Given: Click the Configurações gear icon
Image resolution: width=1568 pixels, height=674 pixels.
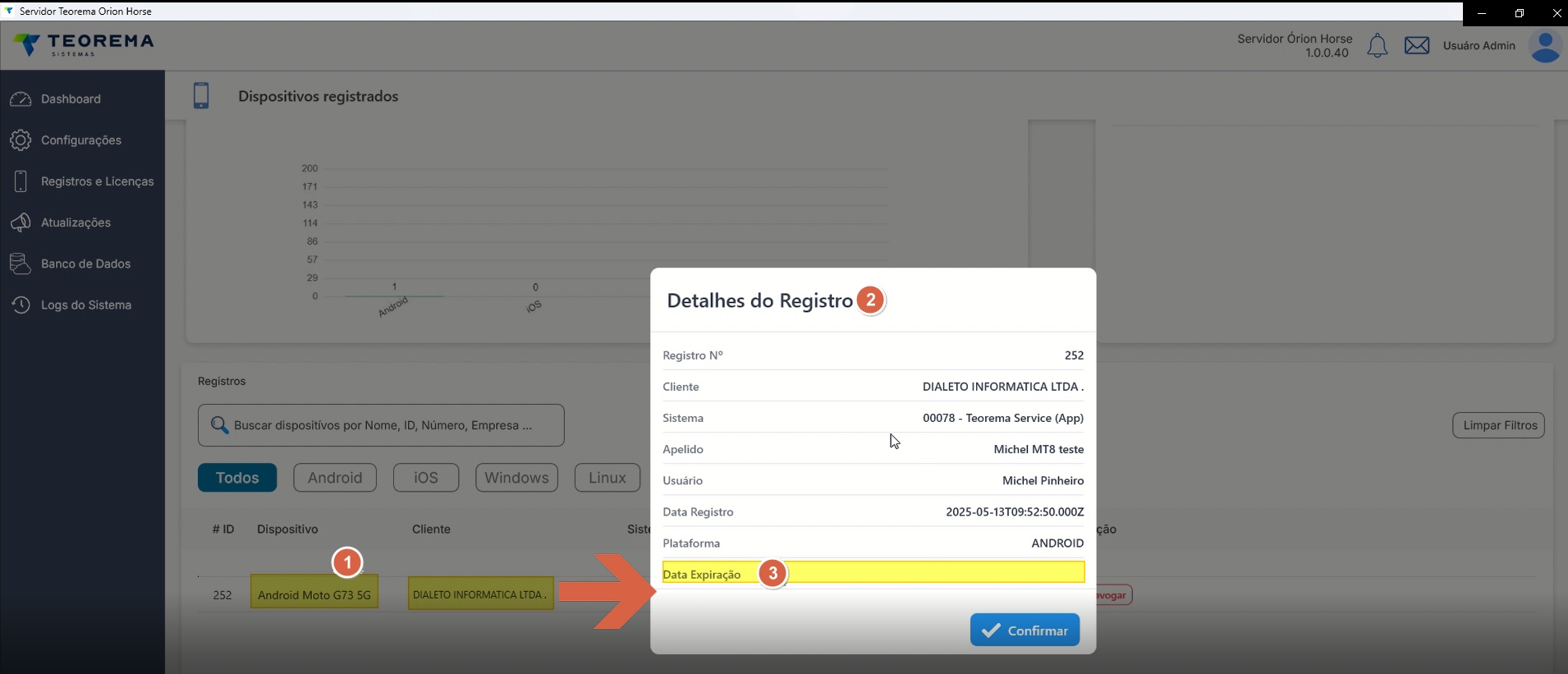Looking at the screenshot, I should [x=21, y=140].
